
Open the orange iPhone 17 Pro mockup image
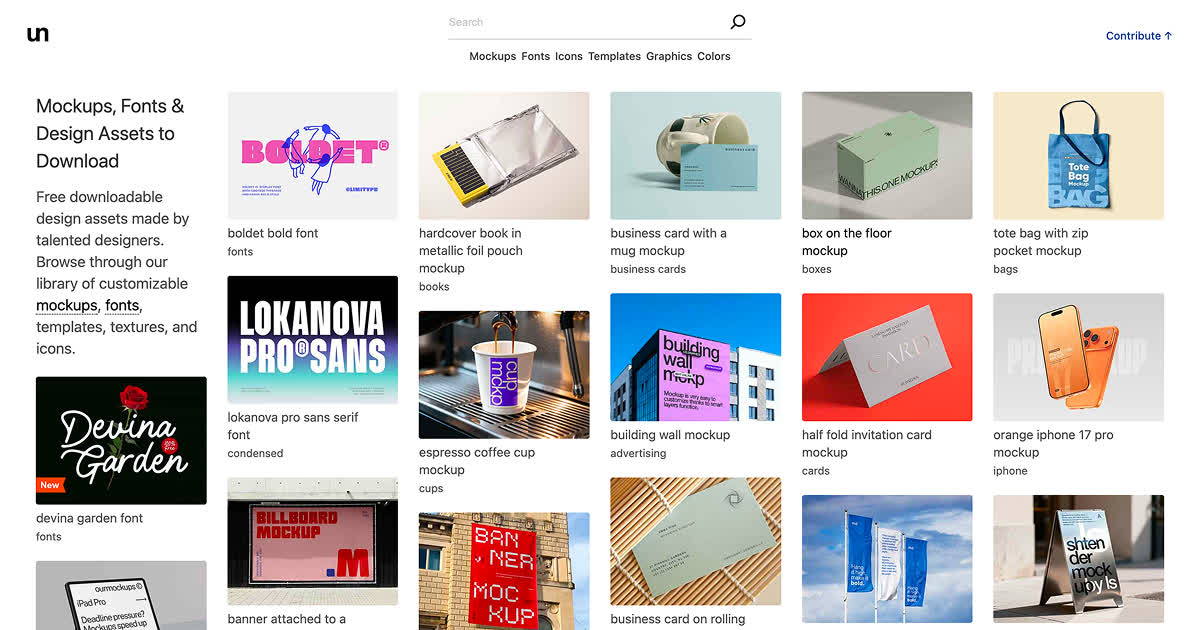(1078, 357)
